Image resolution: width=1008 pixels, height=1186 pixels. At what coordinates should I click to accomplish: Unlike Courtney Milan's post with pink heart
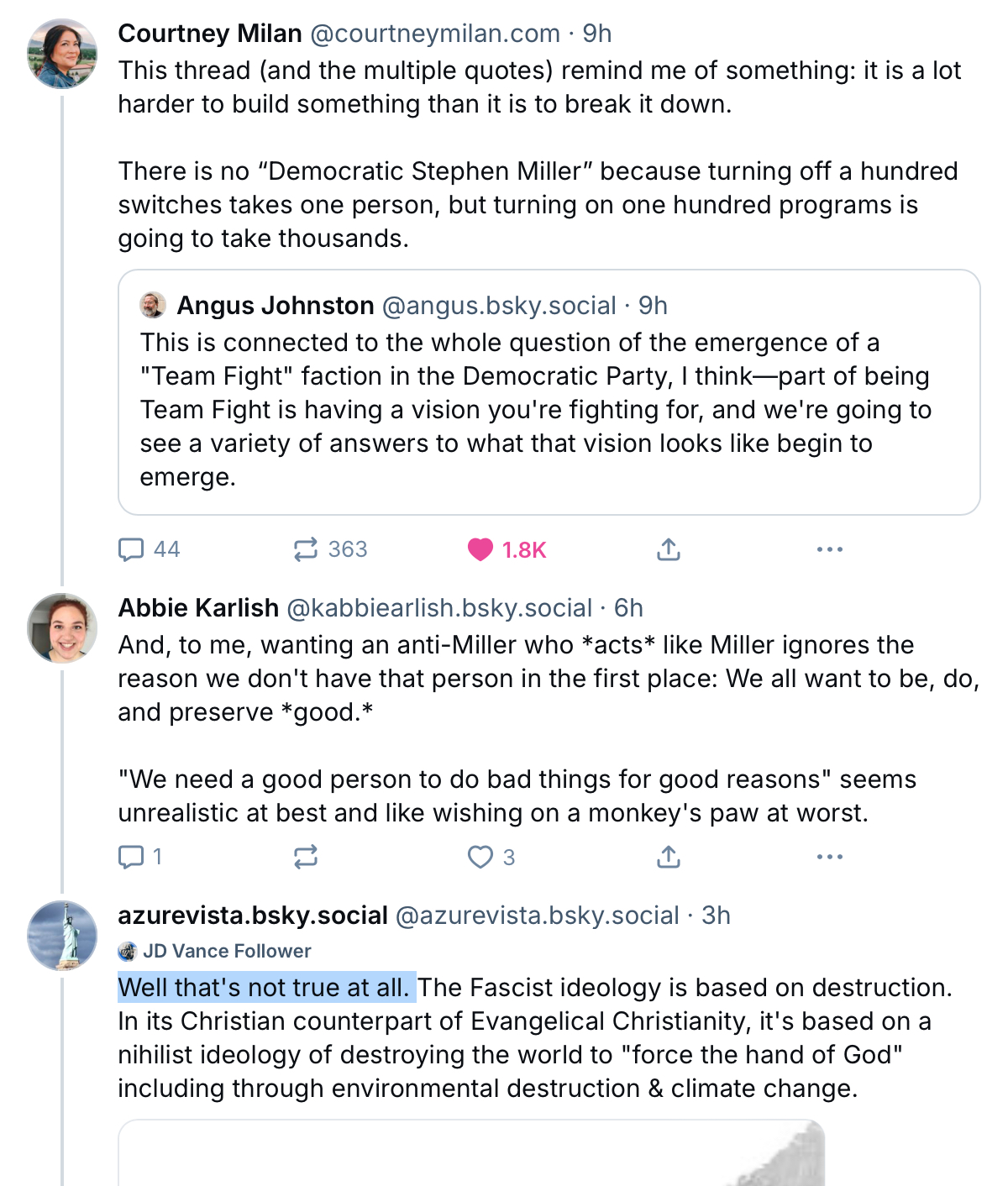click(x=480, y=549)
